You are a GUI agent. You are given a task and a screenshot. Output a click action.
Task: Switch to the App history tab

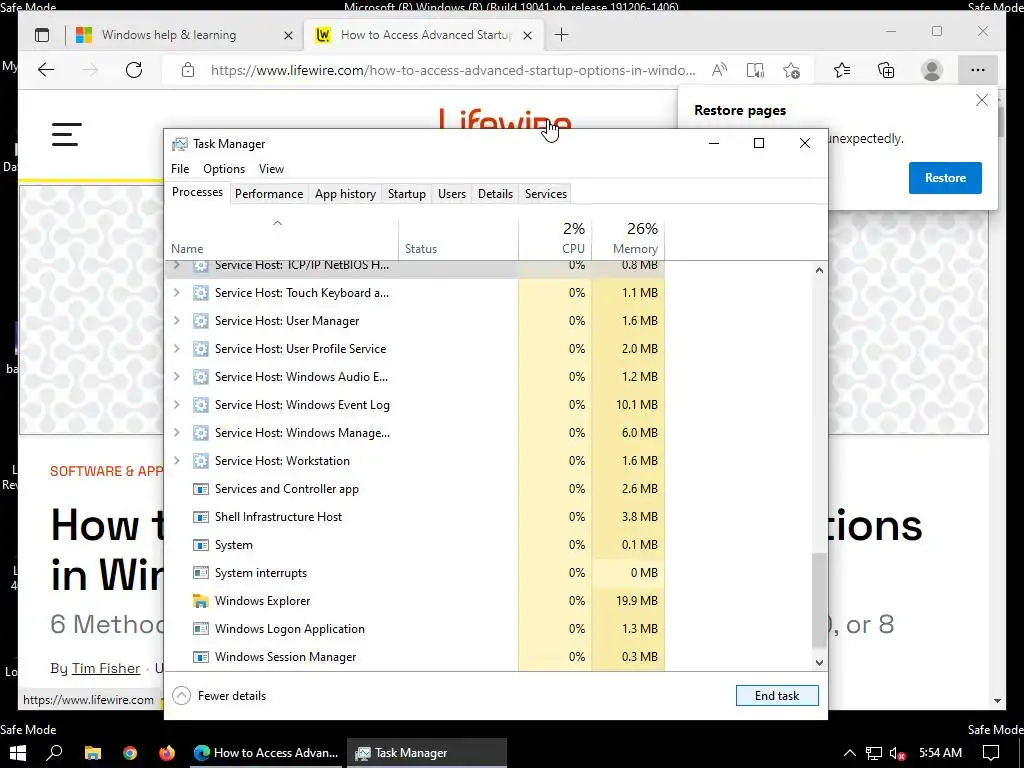(x=345, y=194)
